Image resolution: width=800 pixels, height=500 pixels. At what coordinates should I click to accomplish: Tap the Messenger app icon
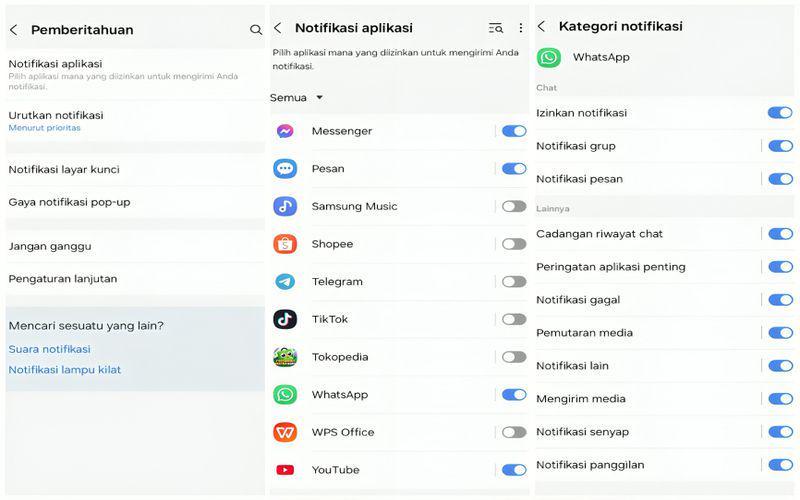pyautogui.click(x=285, y=131)
